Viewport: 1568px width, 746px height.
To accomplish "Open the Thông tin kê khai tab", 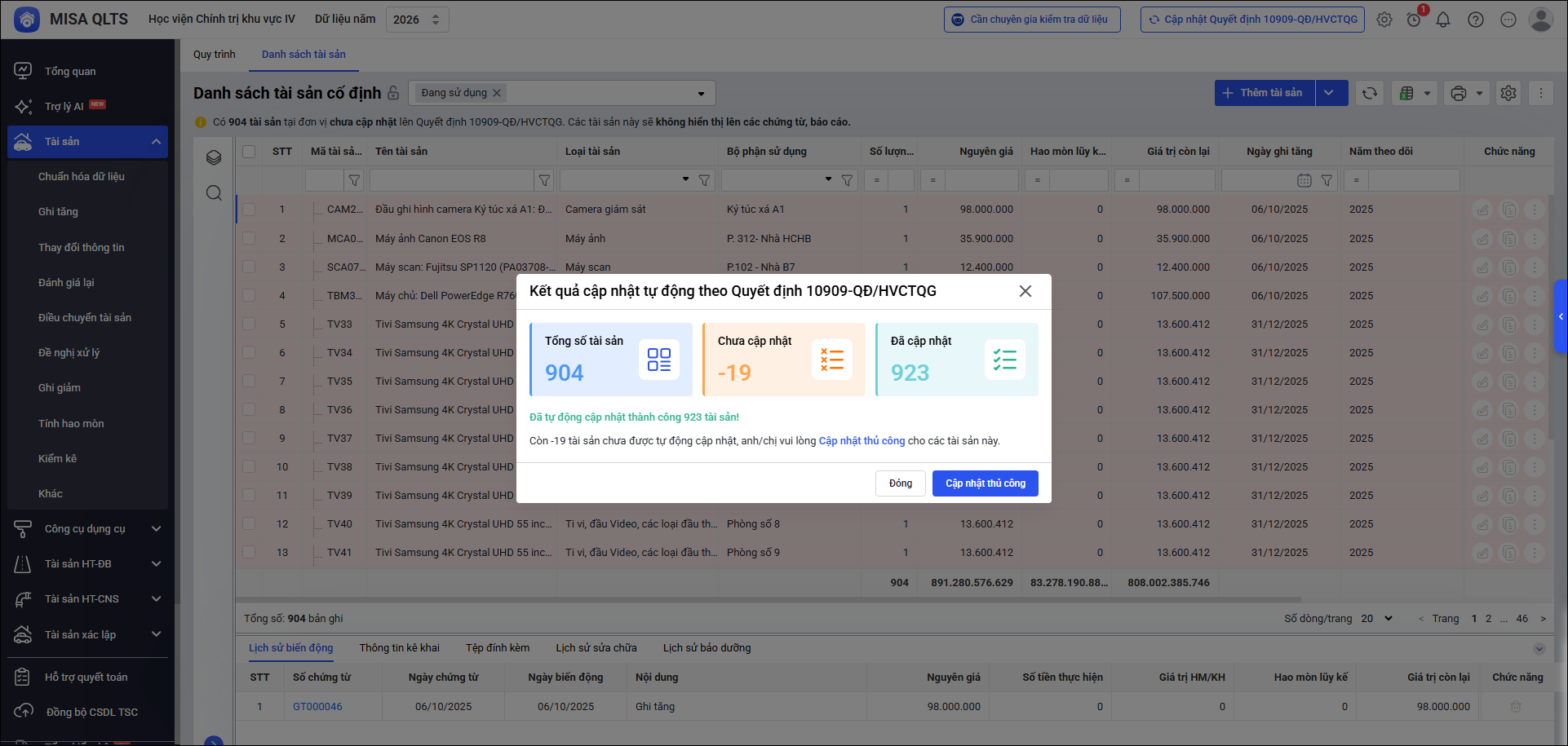I will [x=399, y=648].
